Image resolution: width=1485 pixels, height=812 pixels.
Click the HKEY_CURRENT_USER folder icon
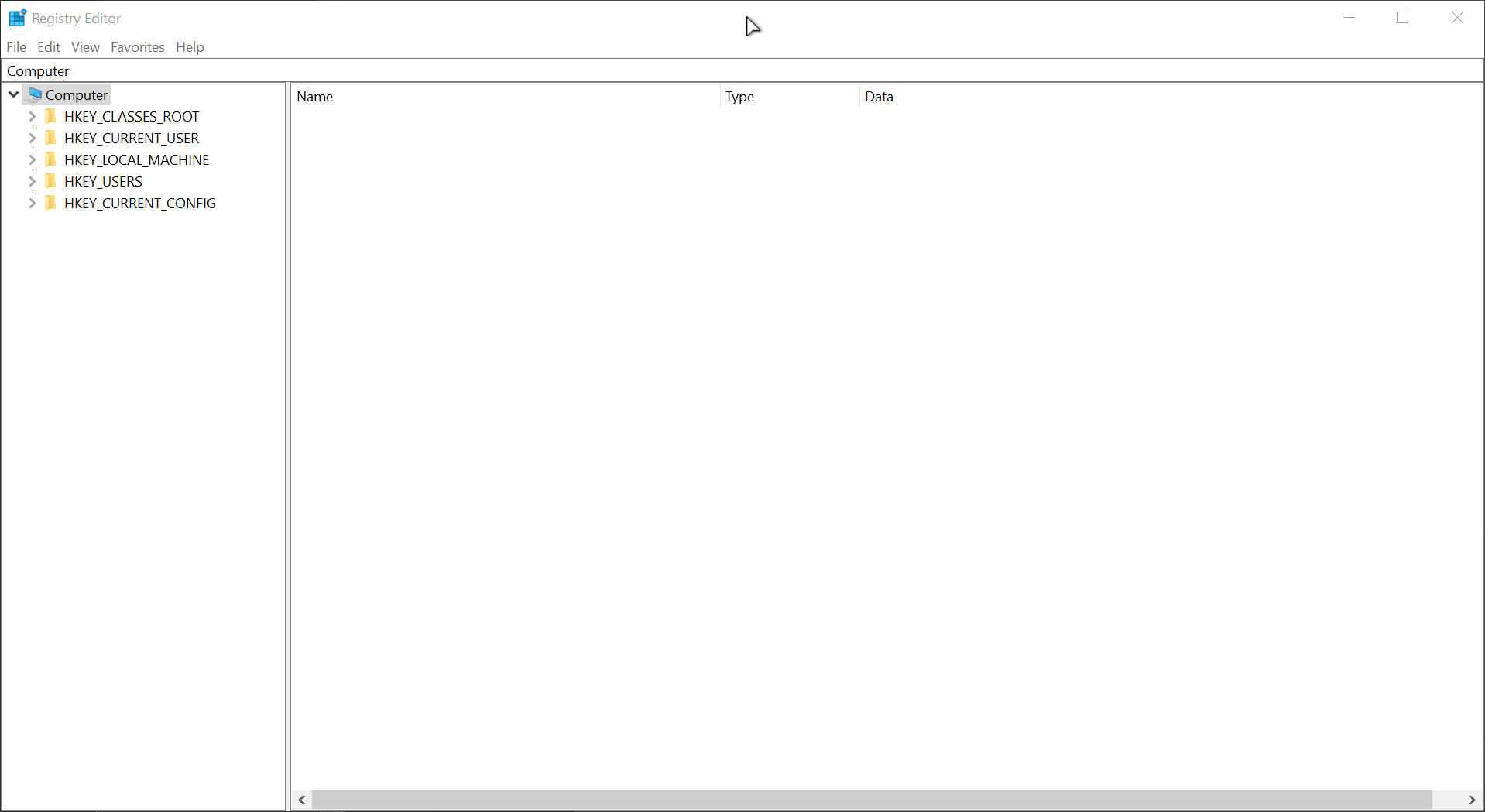tap(51, 138)
